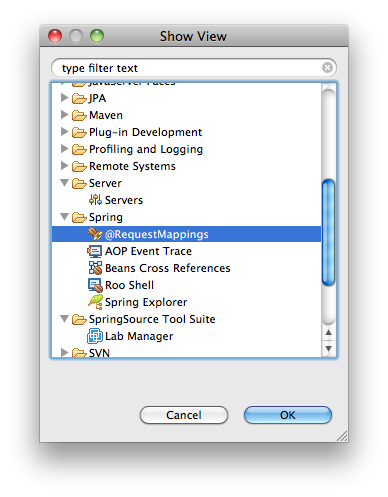Click the Lab Manager icon
Viewport: 388px width, 497px height.
pos(95,336)
